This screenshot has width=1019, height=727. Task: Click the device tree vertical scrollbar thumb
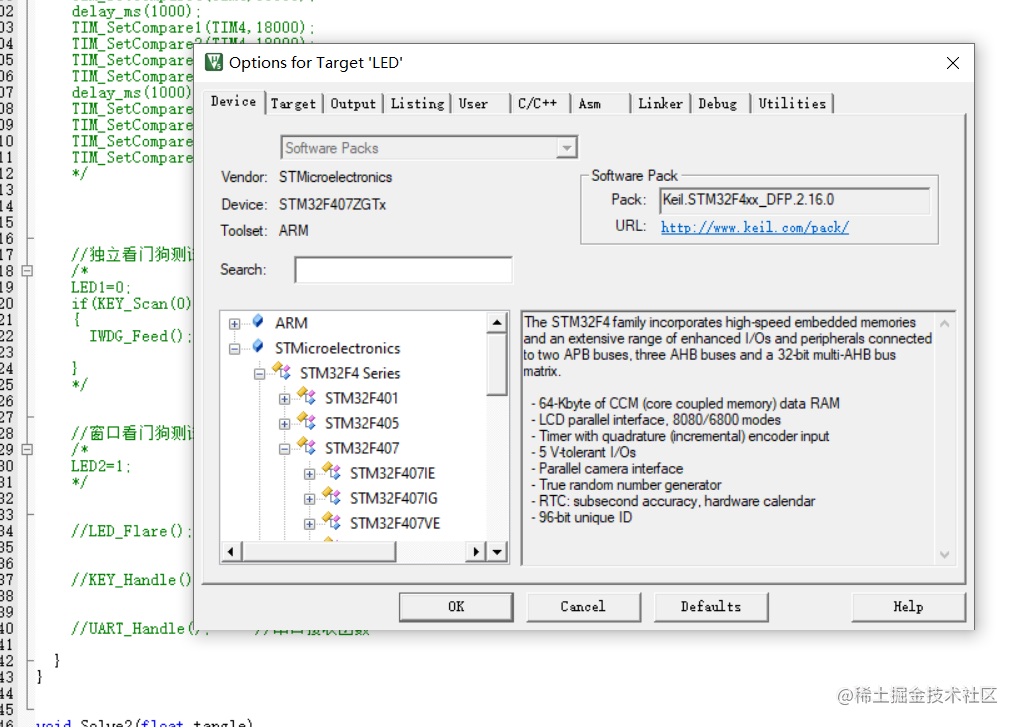497,364
